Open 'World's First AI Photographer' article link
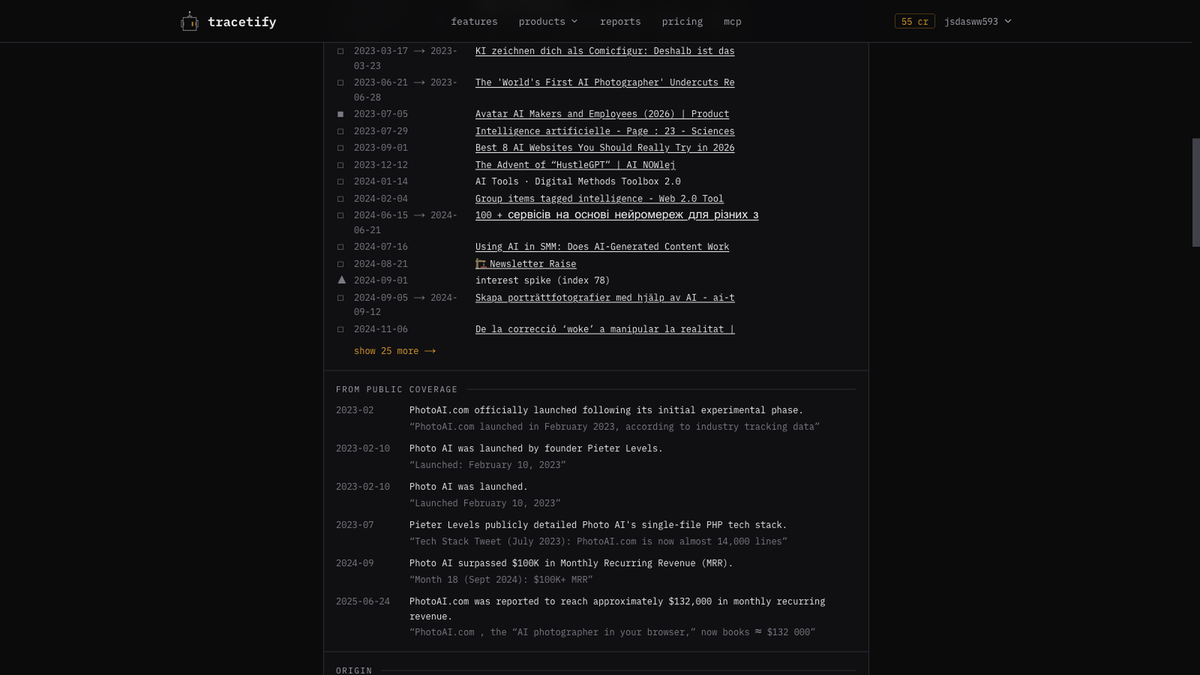This screenshot has height=675, width=1200. point(604,83)
